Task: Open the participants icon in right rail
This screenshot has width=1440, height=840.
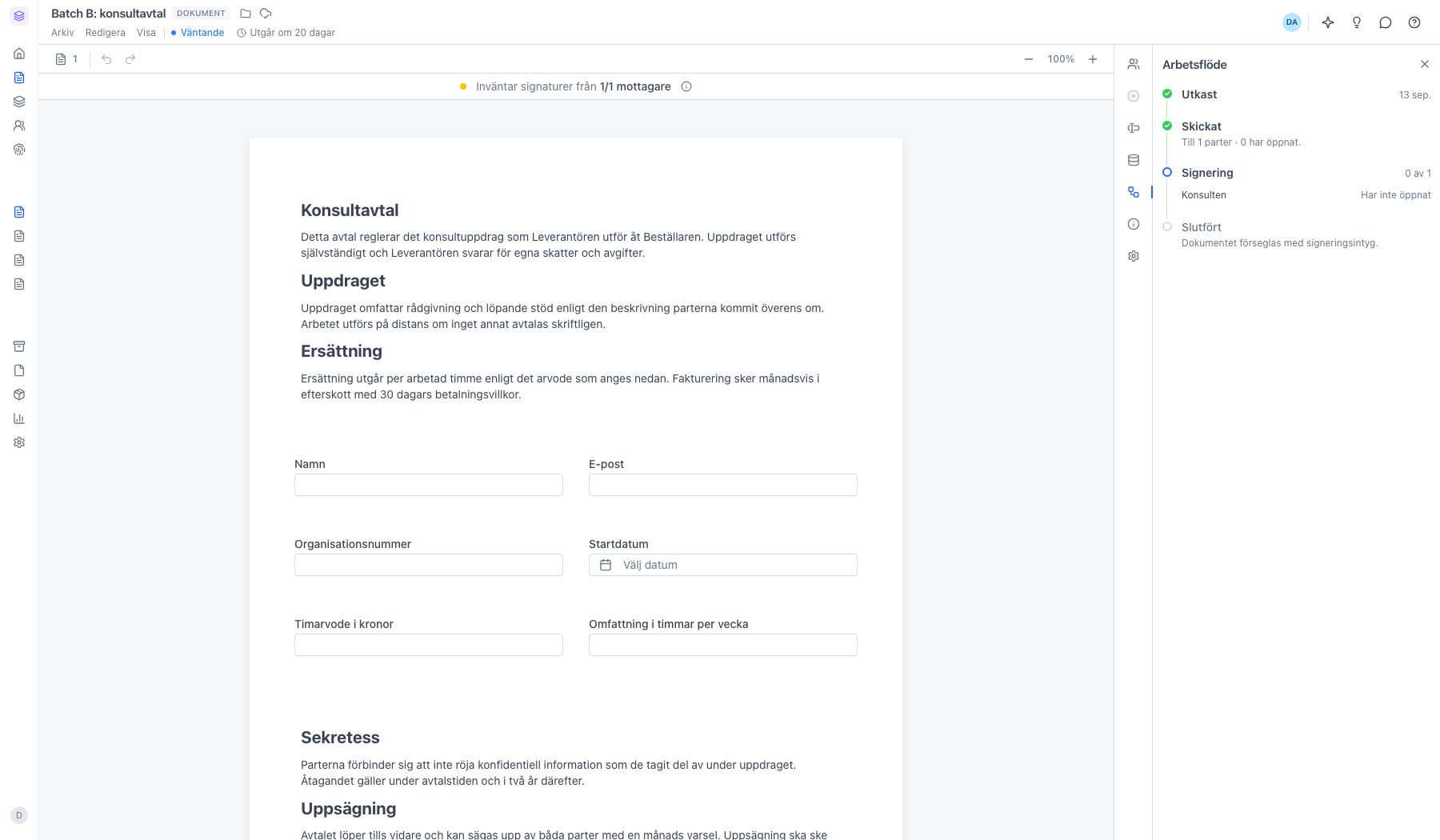Action: pos(1134,64)
